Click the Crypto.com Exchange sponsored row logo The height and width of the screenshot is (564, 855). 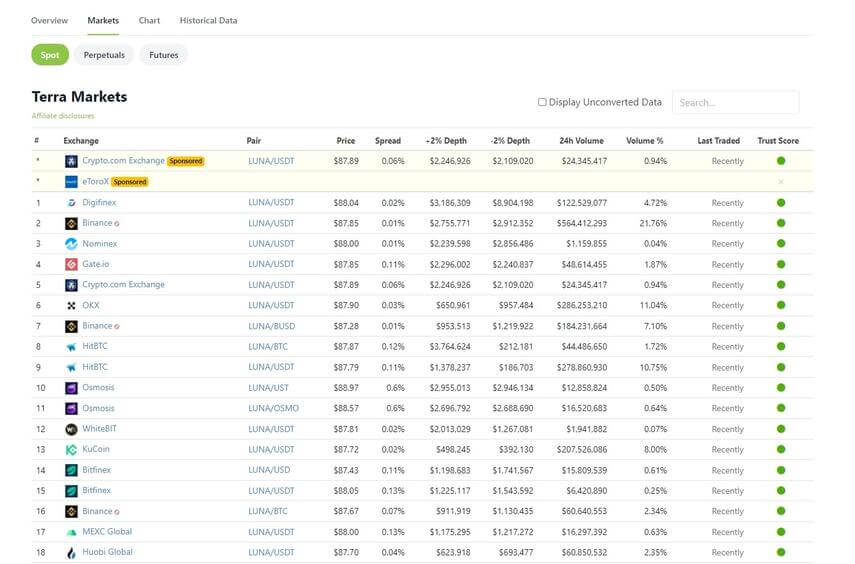(71, 161)
